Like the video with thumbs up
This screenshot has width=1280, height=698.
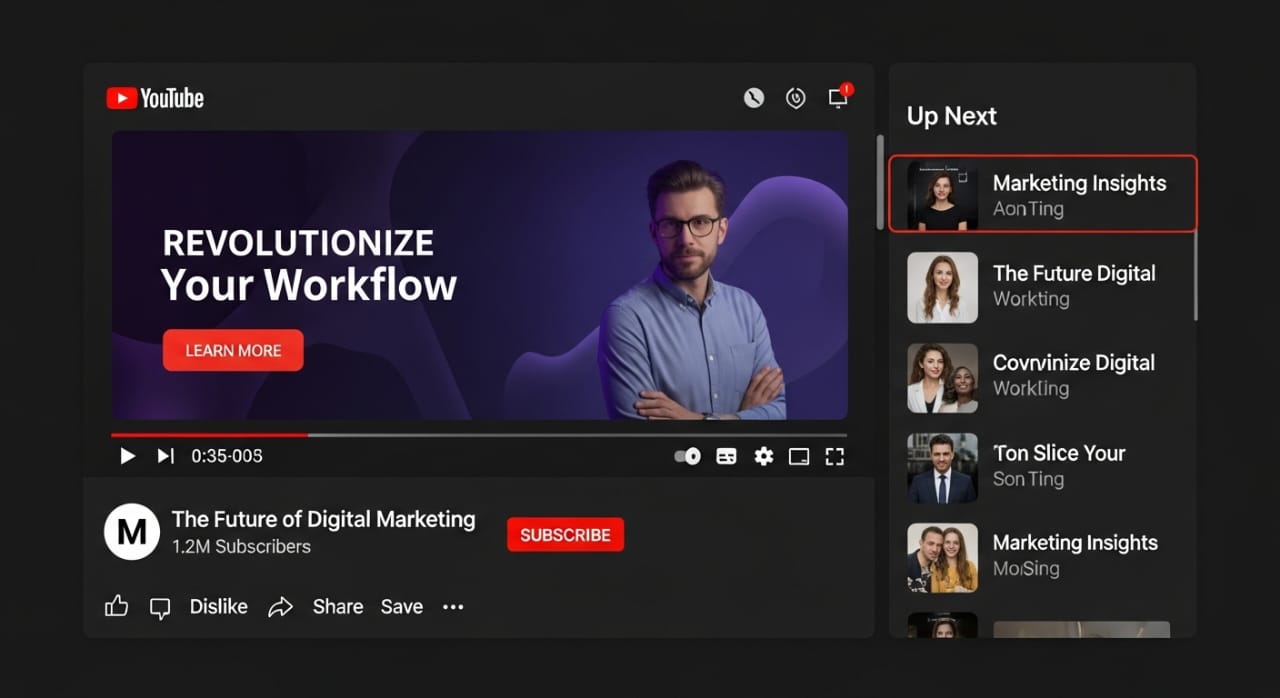117,606
